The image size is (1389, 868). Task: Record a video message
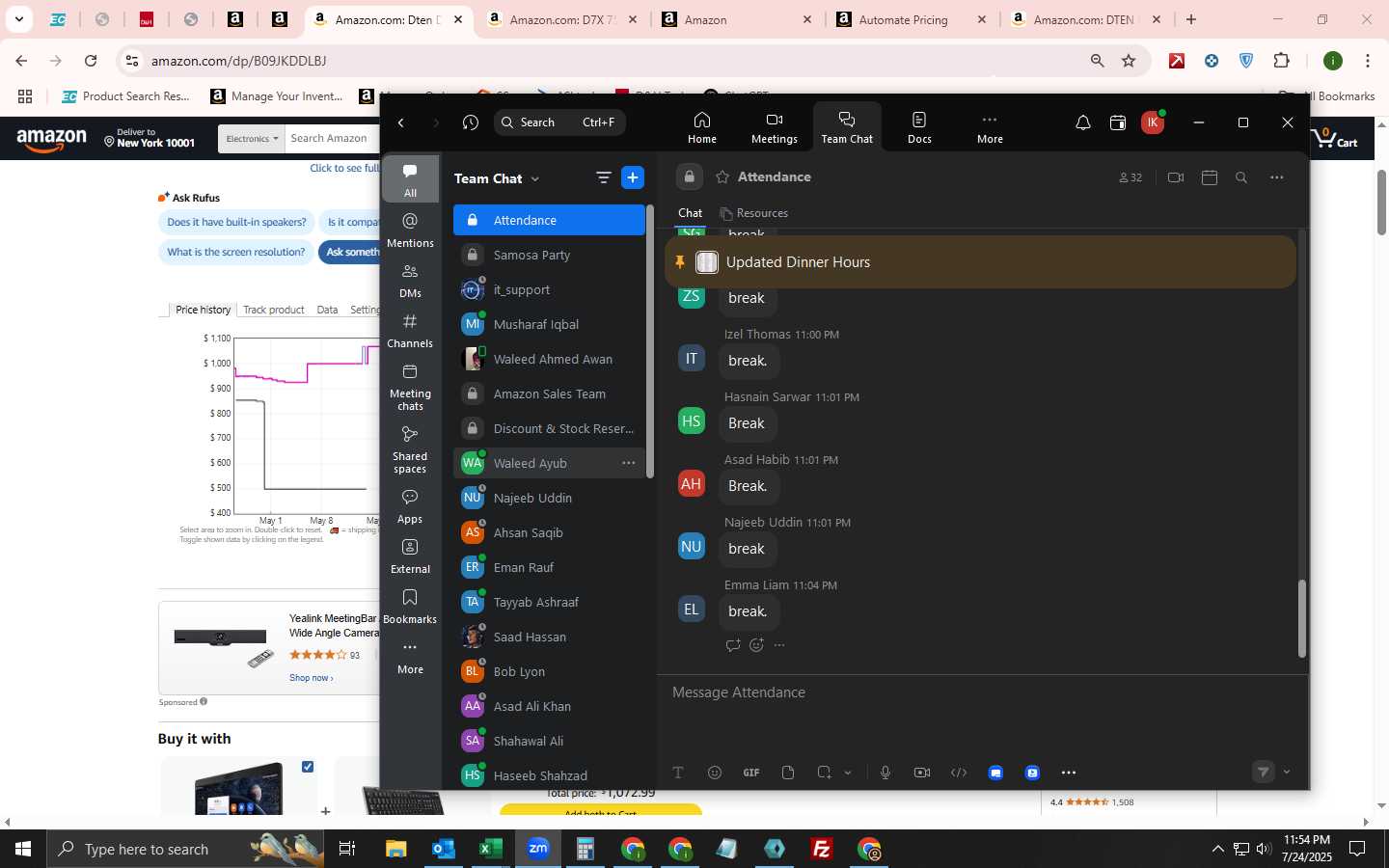tap(922, 773)
